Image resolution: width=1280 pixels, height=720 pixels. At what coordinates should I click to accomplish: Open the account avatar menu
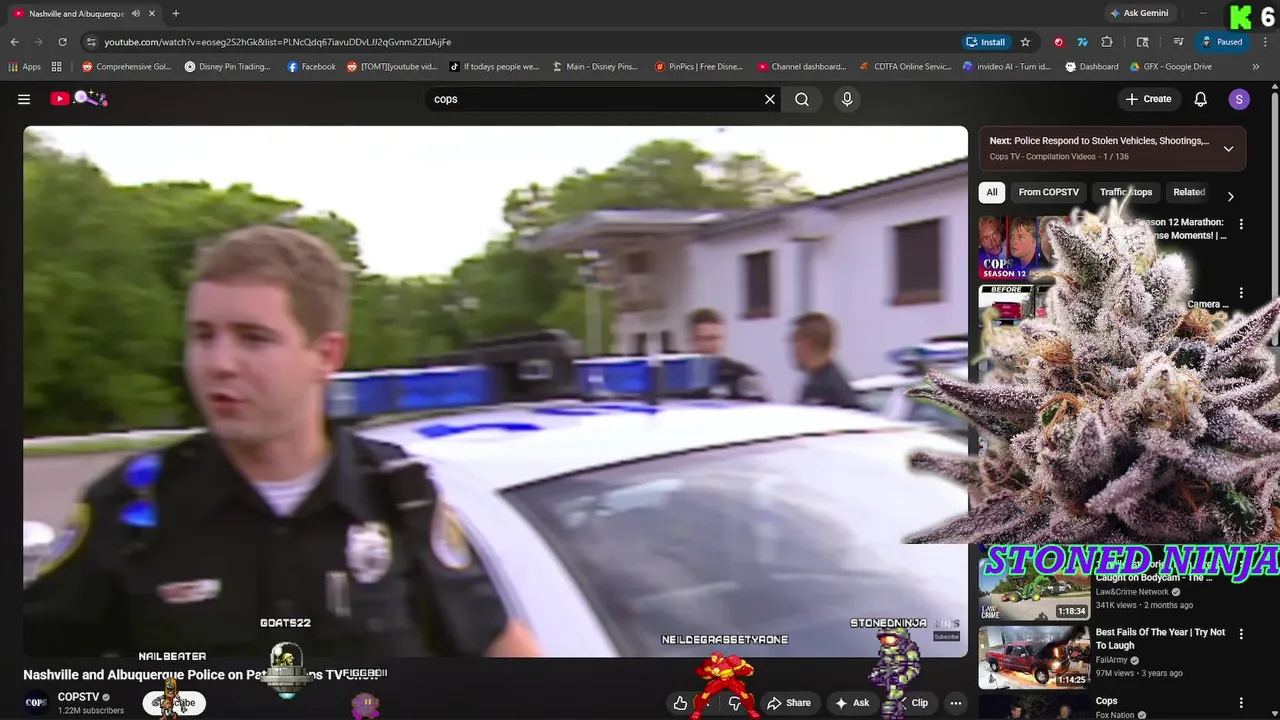point(1239,99)
